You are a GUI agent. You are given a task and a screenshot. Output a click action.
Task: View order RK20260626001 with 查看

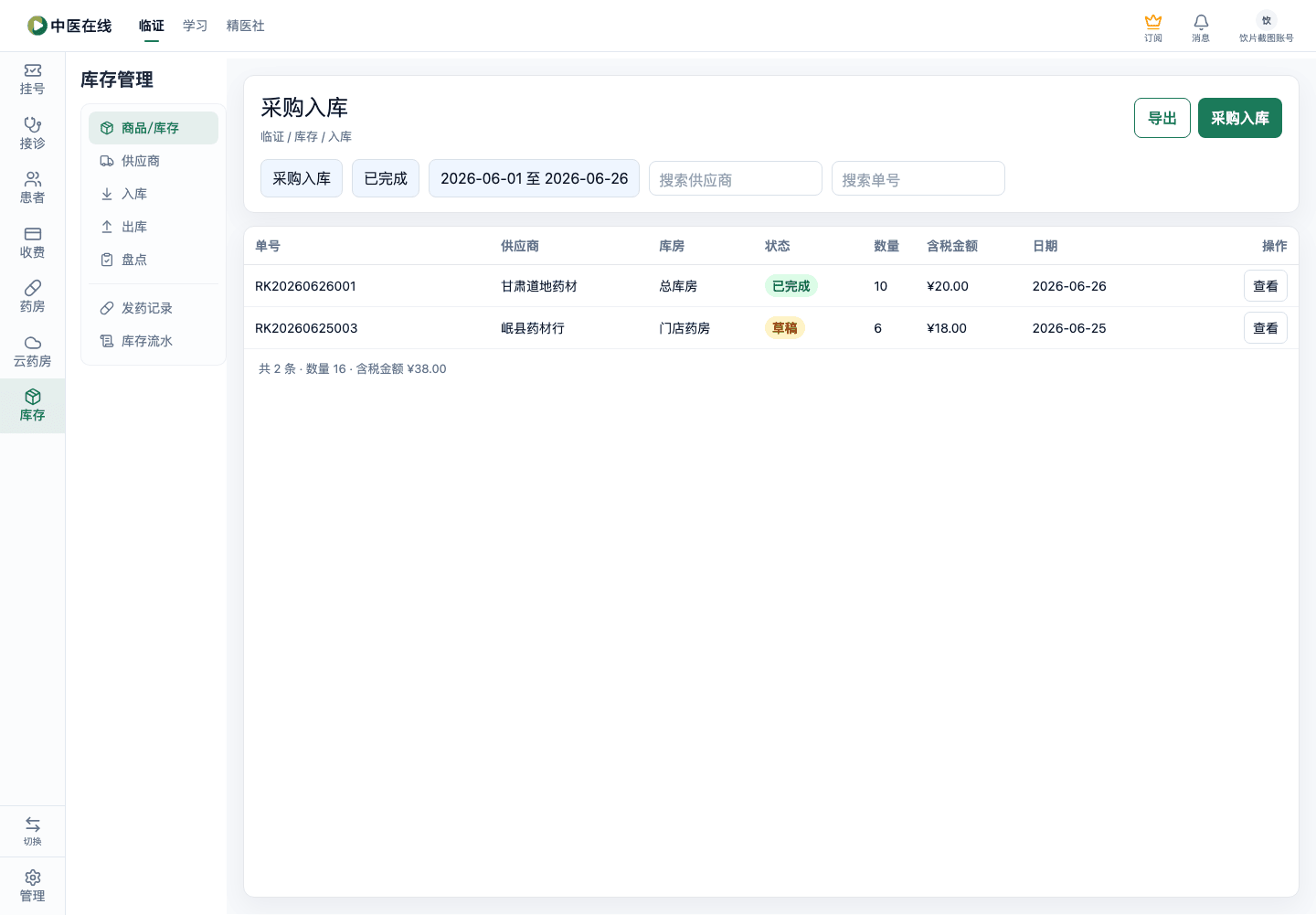click(1266, 286)
